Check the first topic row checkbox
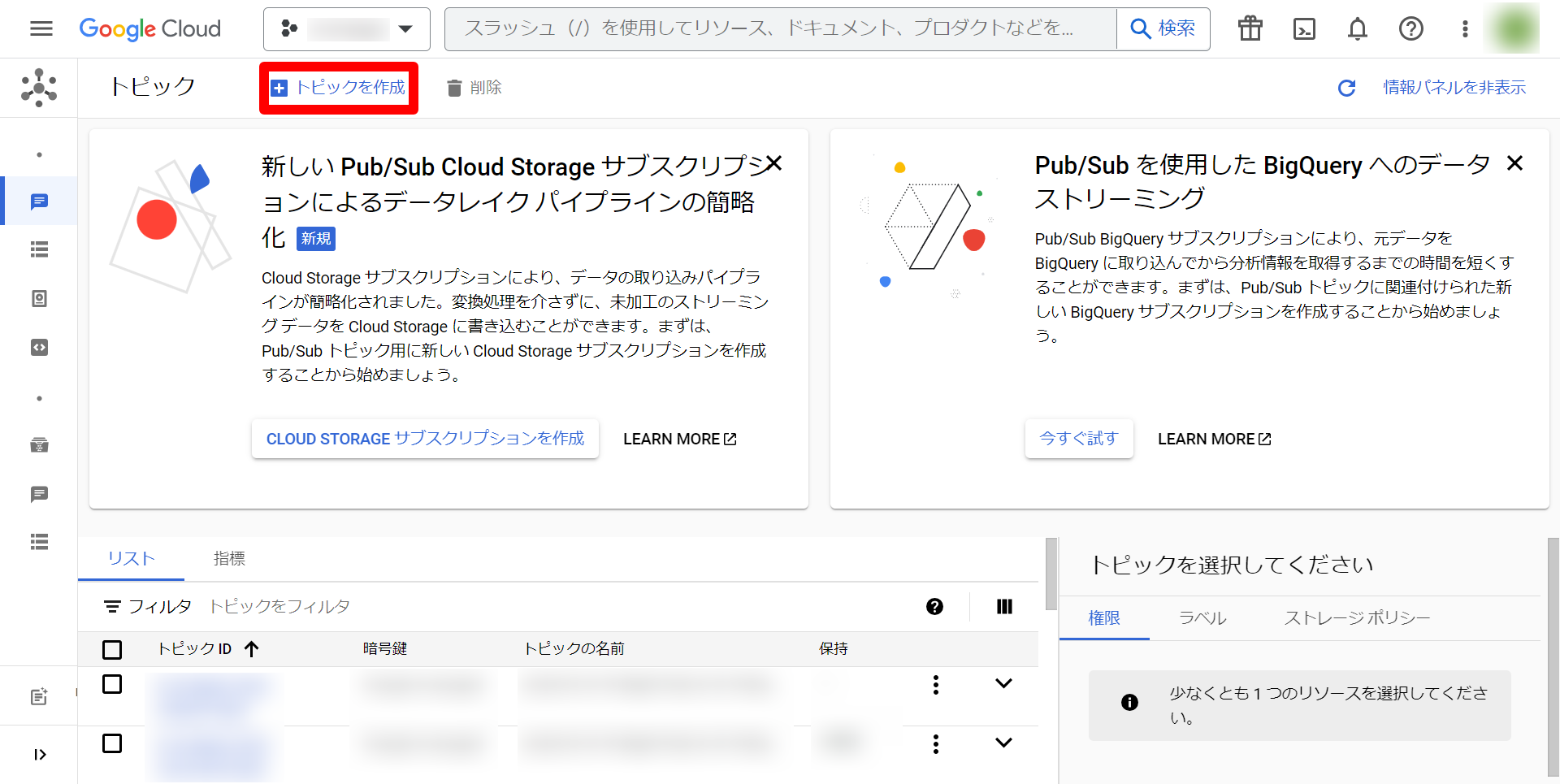The height and width of the screenshot is (784, 1560). pyautogui.click(x=112, y=684)
